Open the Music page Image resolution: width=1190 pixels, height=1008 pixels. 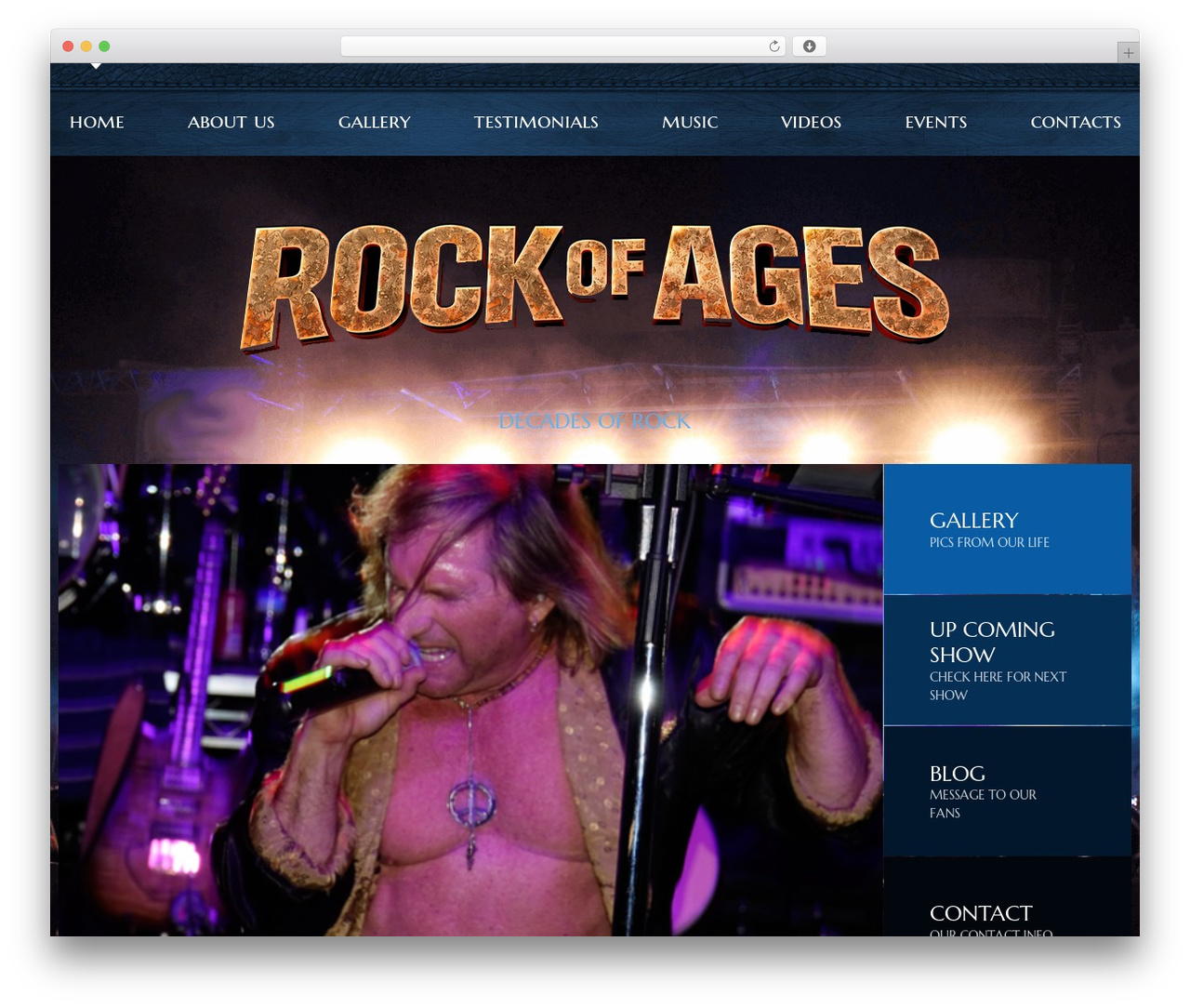pos(690,122)
